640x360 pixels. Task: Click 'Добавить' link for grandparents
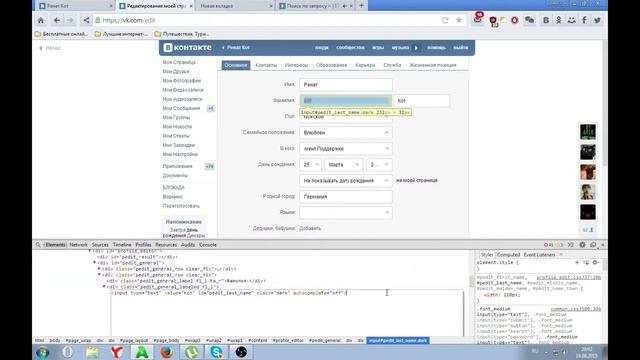310,229
